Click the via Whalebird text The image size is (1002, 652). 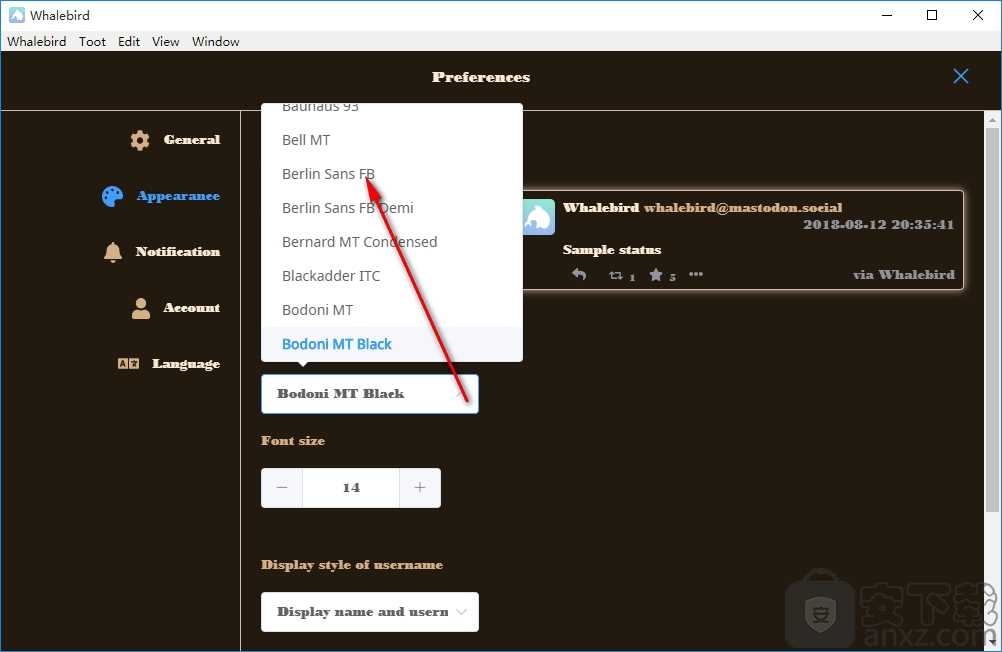pyautogui.click(x=904, y=275)
